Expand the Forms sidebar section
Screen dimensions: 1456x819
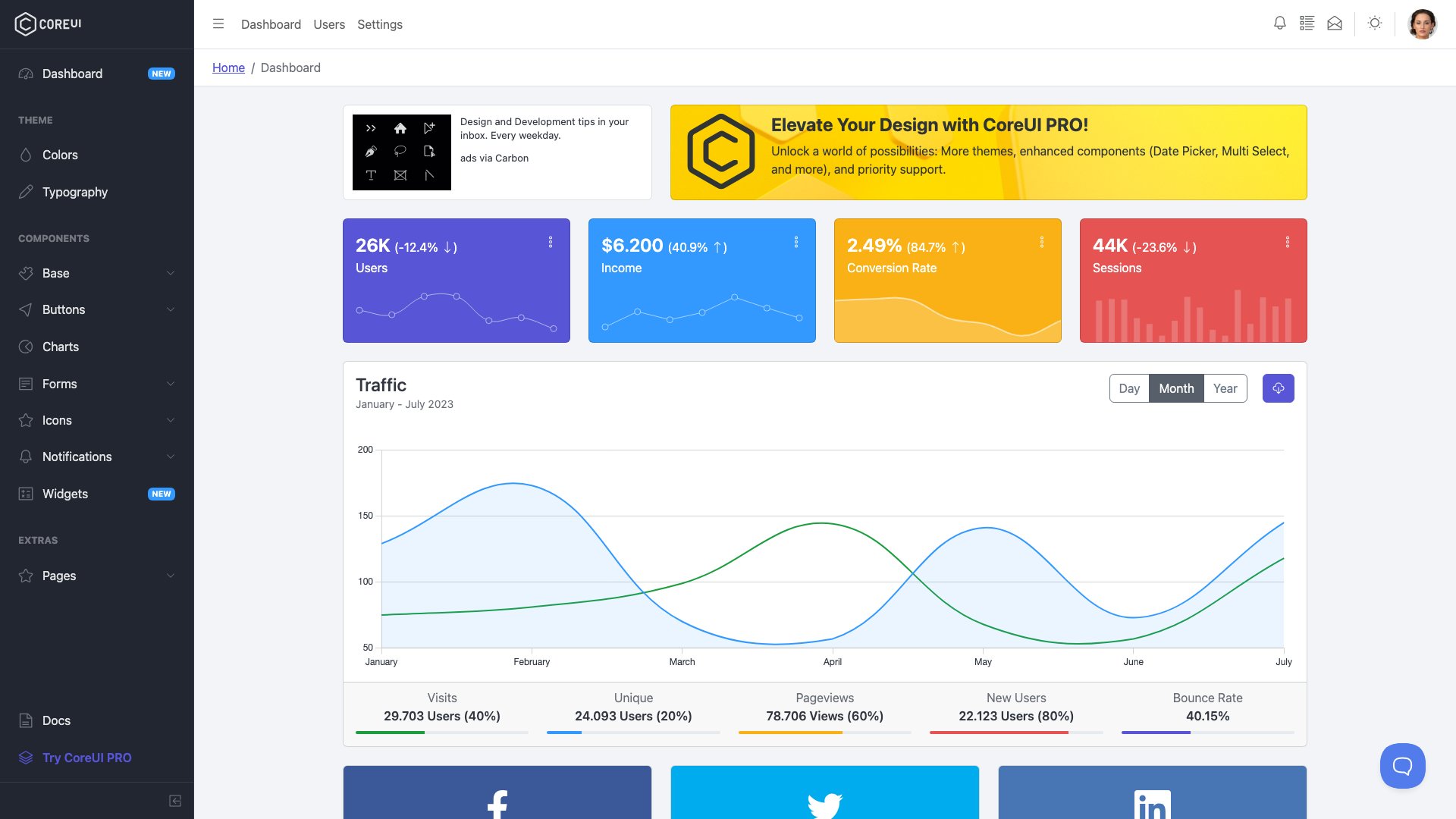point(58,384)
